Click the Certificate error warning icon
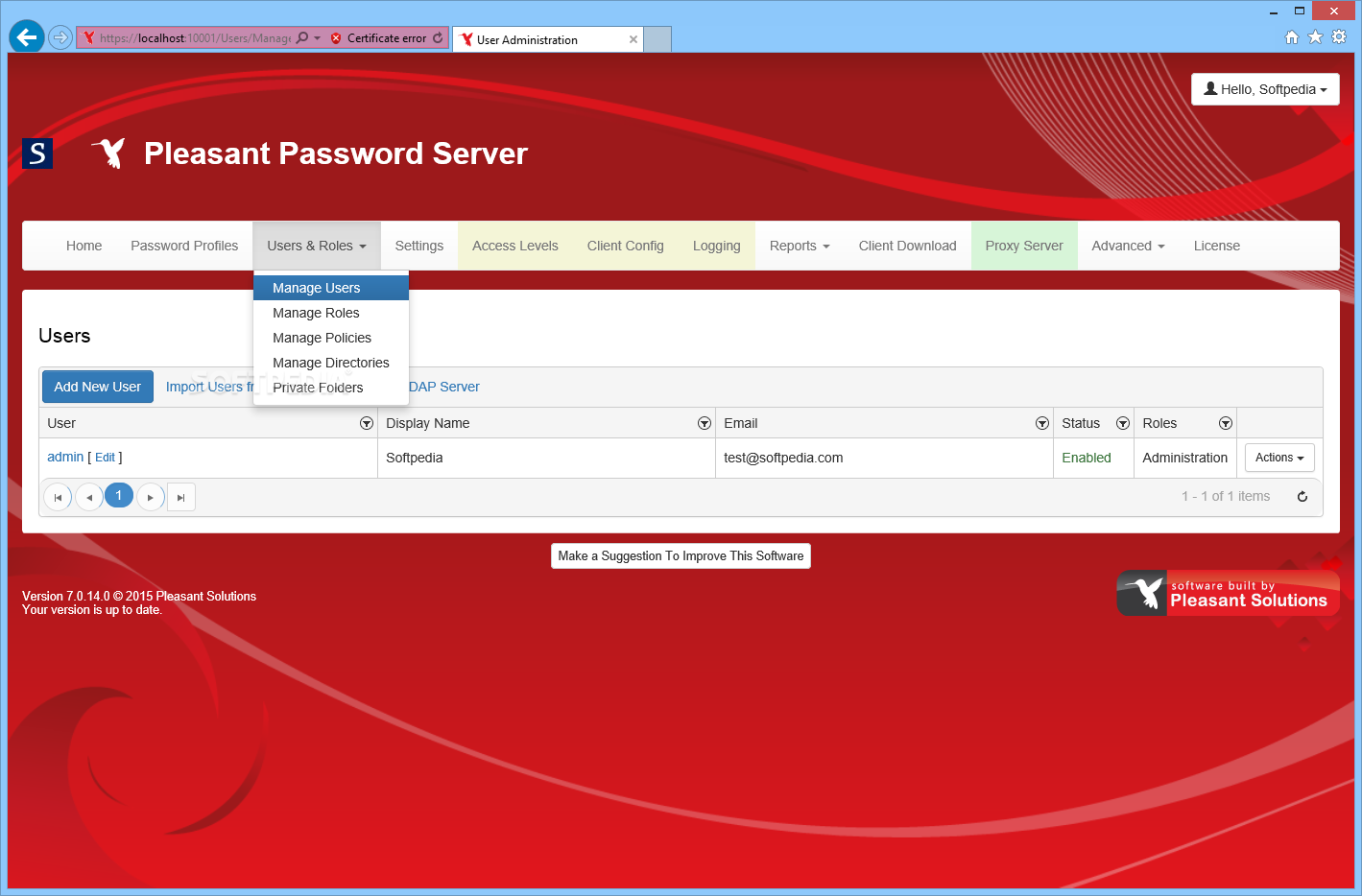The height and width of the screenshot is (896, 1362). [x=336, y=38]
